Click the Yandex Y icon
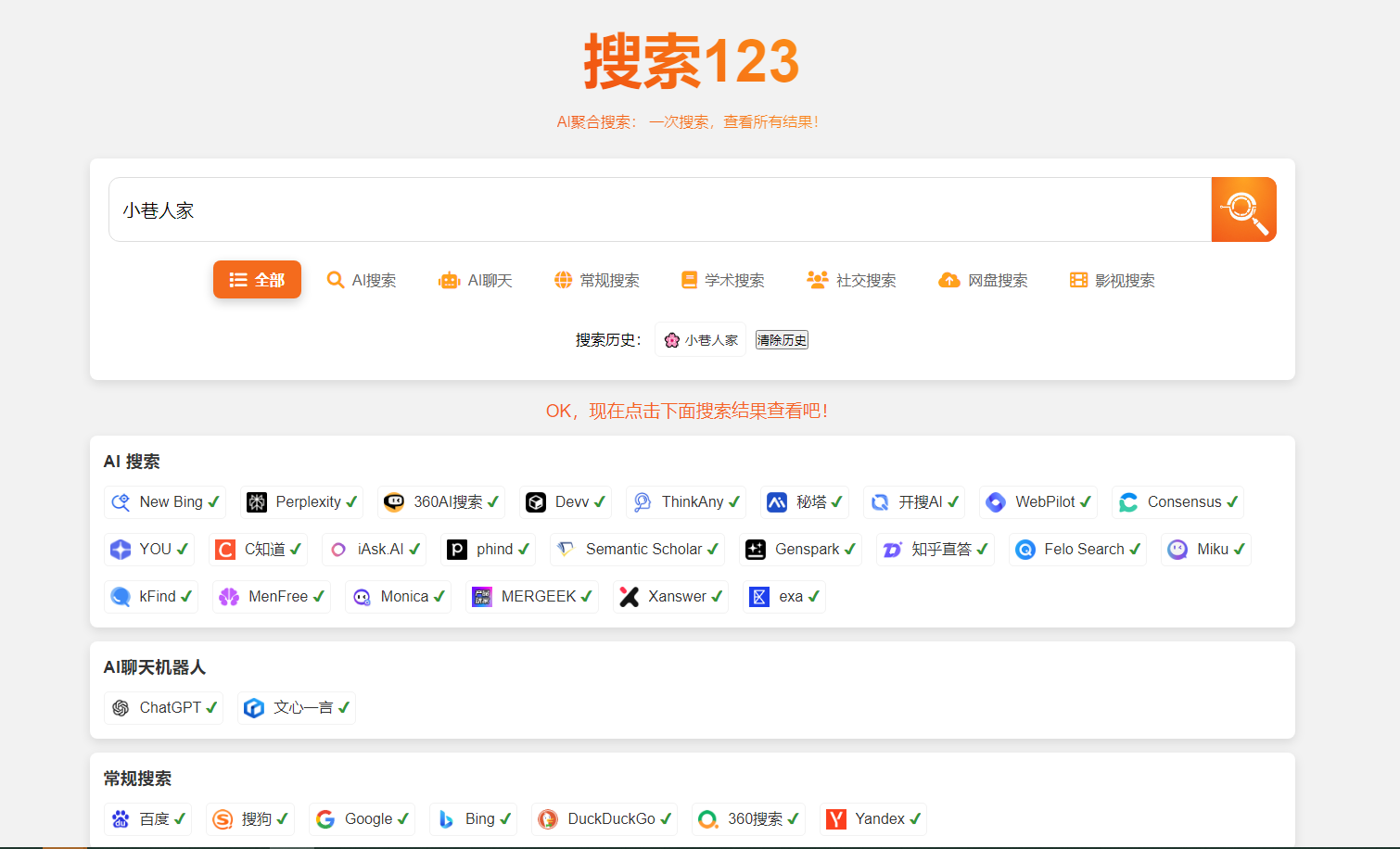The width and height of the screenshot is (1400, 849). 836,819
